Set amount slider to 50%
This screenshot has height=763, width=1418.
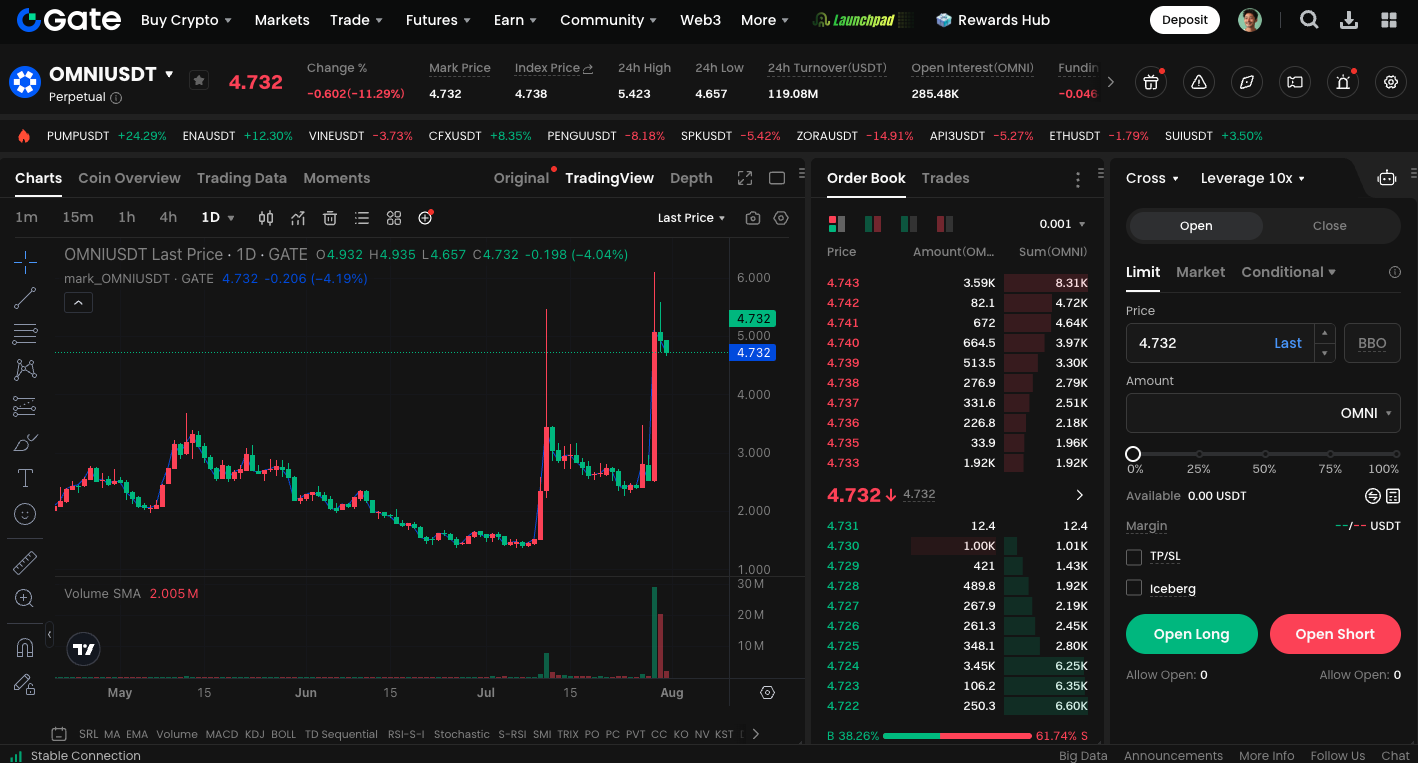(x=1264, y=454)
